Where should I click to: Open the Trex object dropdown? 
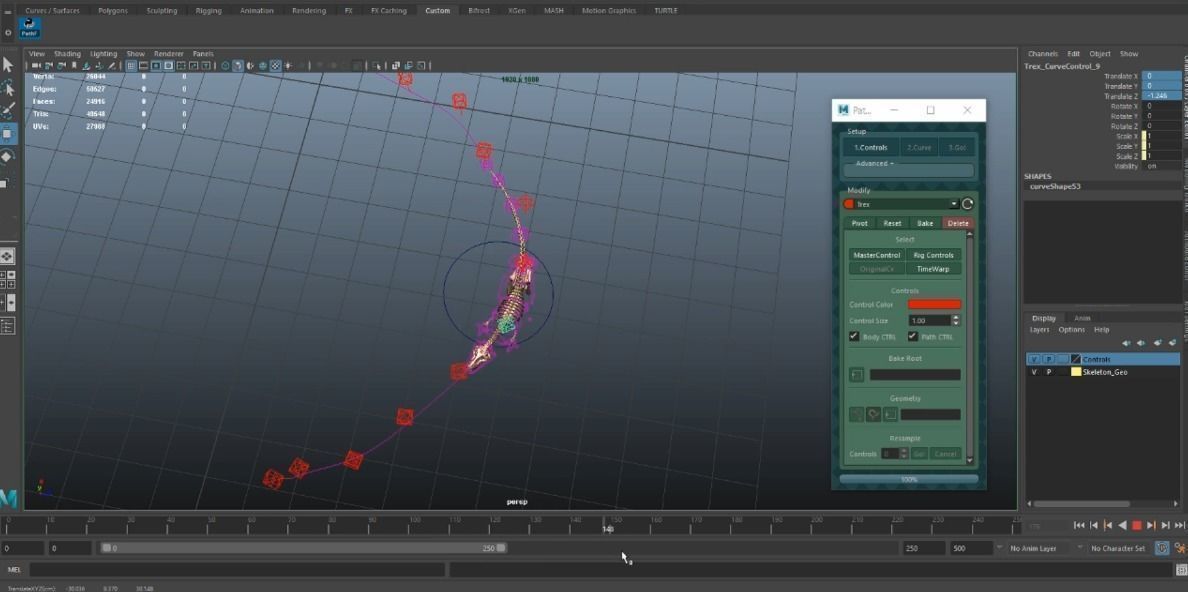pos(901,204)
